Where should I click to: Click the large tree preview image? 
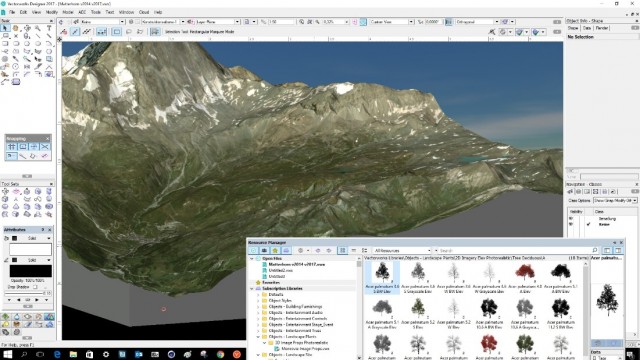[x=607, y=300]
